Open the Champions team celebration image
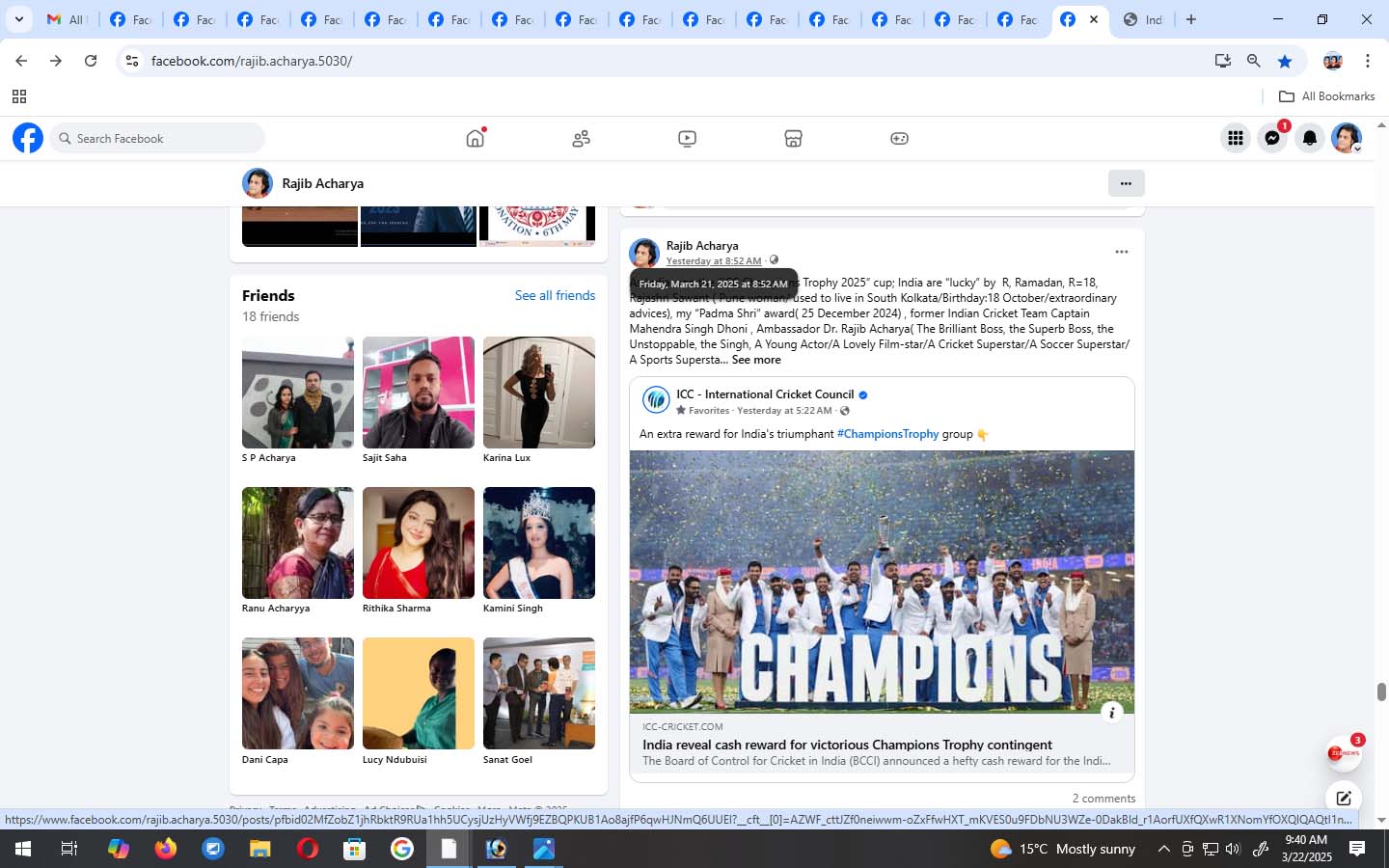 click(x=882, y=582)
